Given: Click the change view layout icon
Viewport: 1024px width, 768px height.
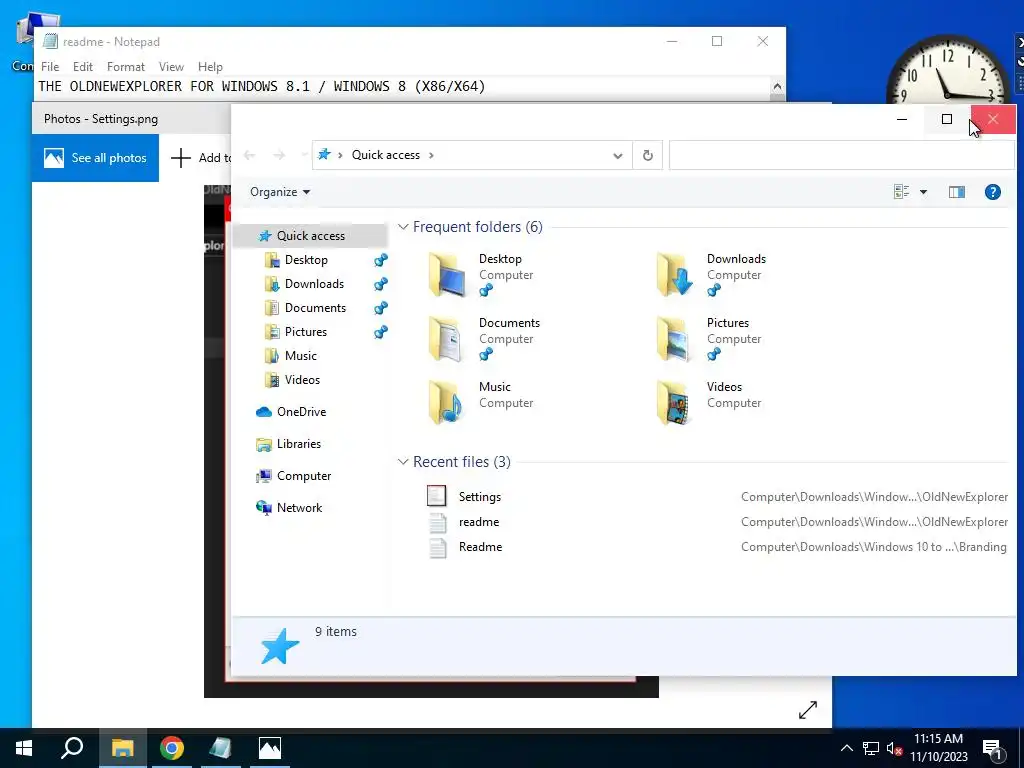Looking at the screenshot, I should 901,192.
